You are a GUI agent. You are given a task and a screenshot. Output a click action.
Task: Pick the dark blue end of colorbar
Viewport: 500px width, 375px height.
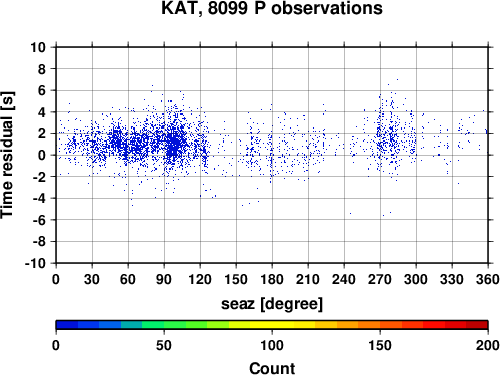pyautogui.click(x=67, y=325)
